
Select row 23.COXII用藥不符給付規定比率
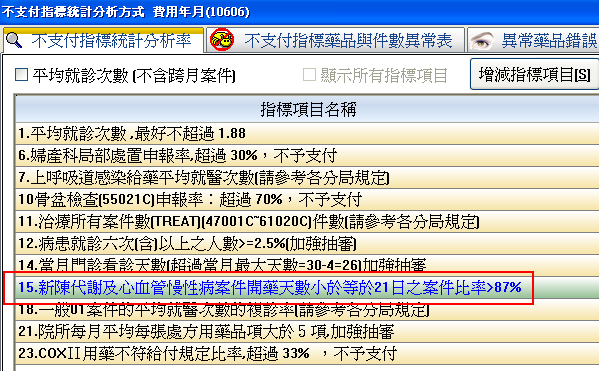click(x=307, y=353)
